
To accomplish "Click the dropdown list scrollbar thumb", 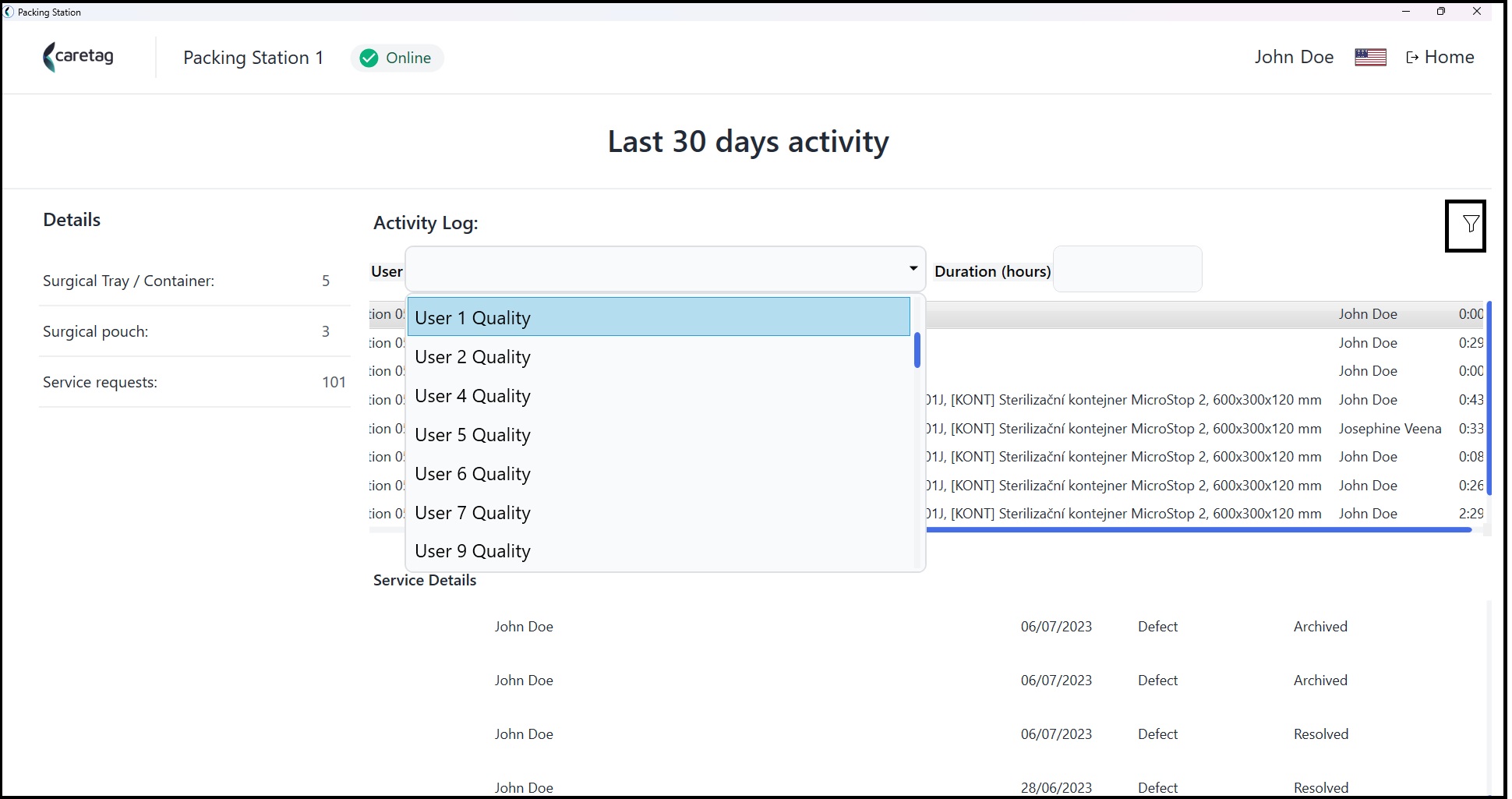I will 917,350.
